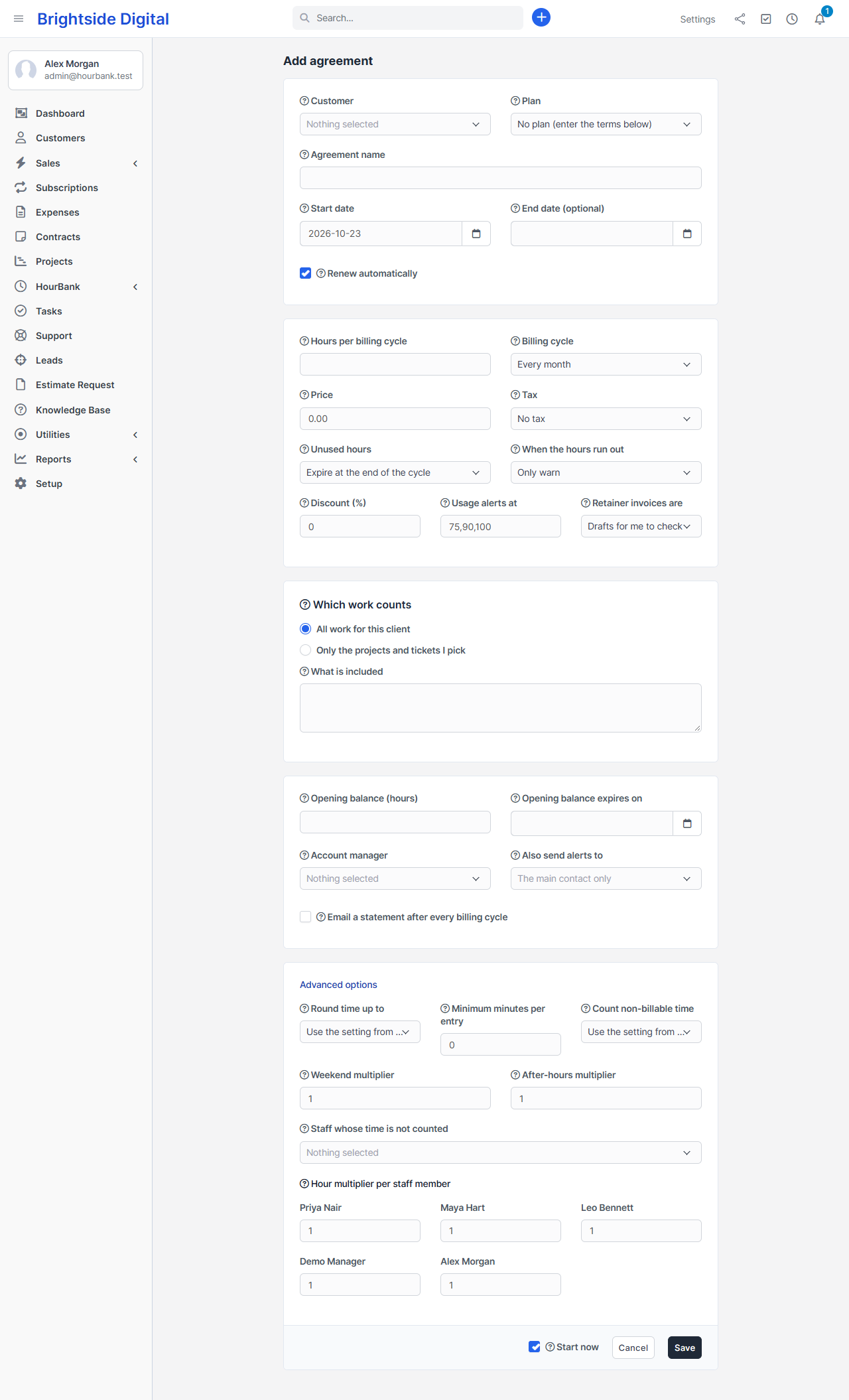Open the Tax dropdown

coord(606,419)
